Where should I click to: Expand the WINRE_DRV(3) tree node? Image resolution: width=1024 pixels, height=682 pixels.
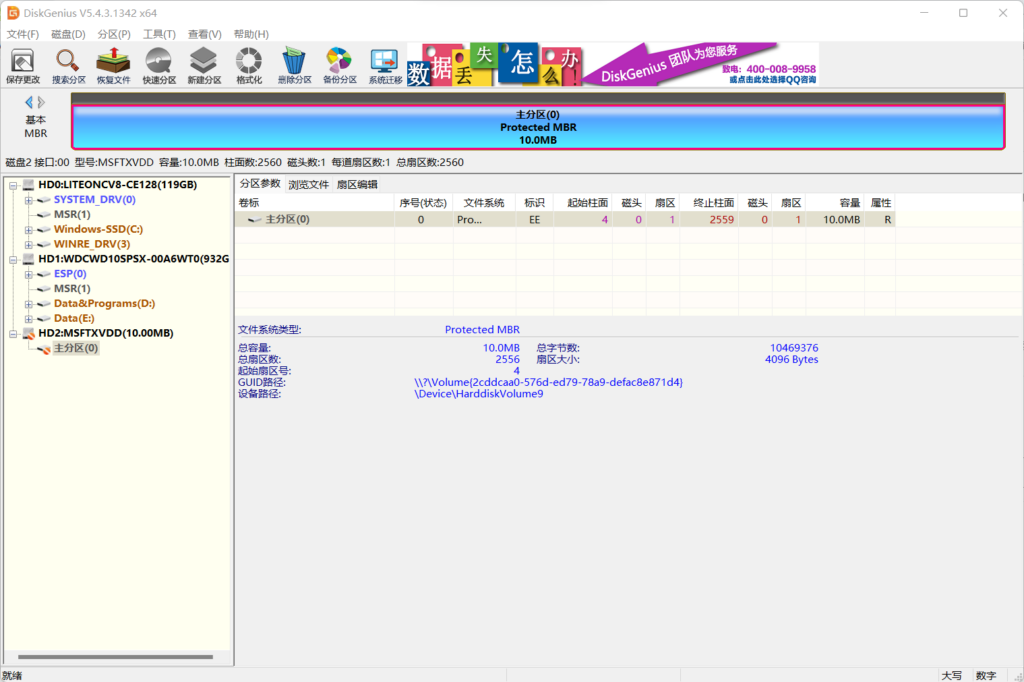point(28,245)
